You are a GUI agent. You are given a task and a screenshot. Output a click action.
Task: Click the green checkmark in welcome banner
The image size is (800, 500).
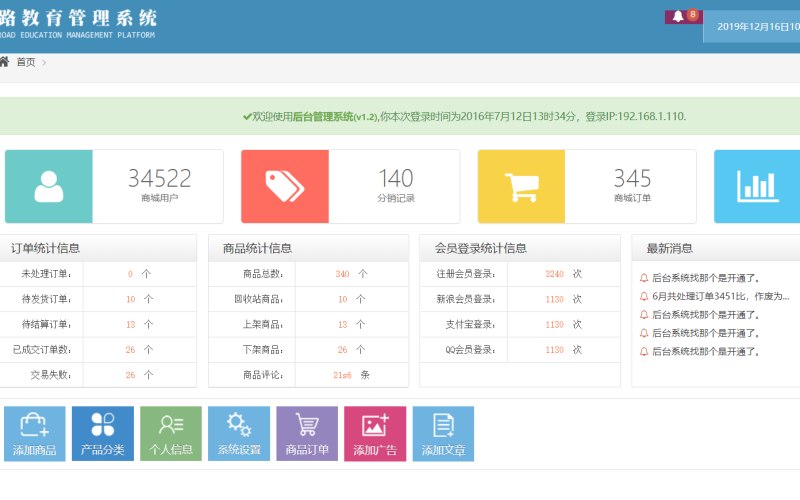coord(247,117)
